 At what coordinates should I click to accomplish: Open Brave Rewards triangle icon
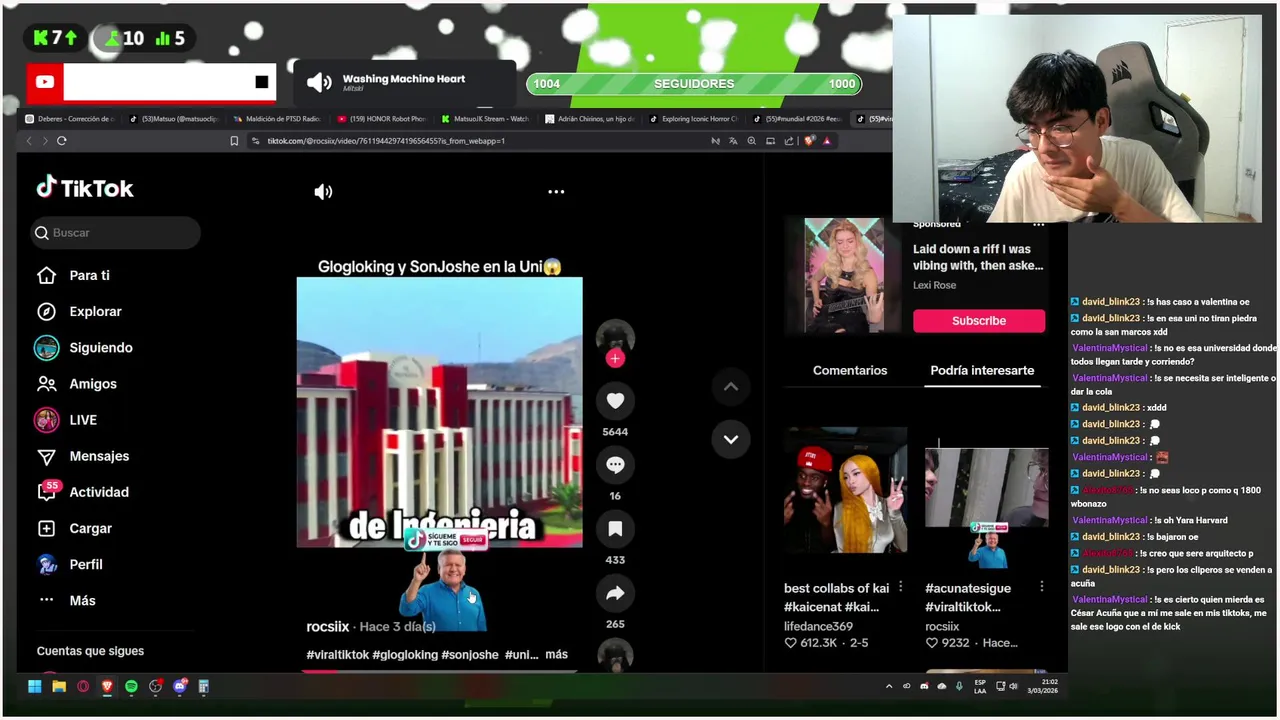pos(827,141)
